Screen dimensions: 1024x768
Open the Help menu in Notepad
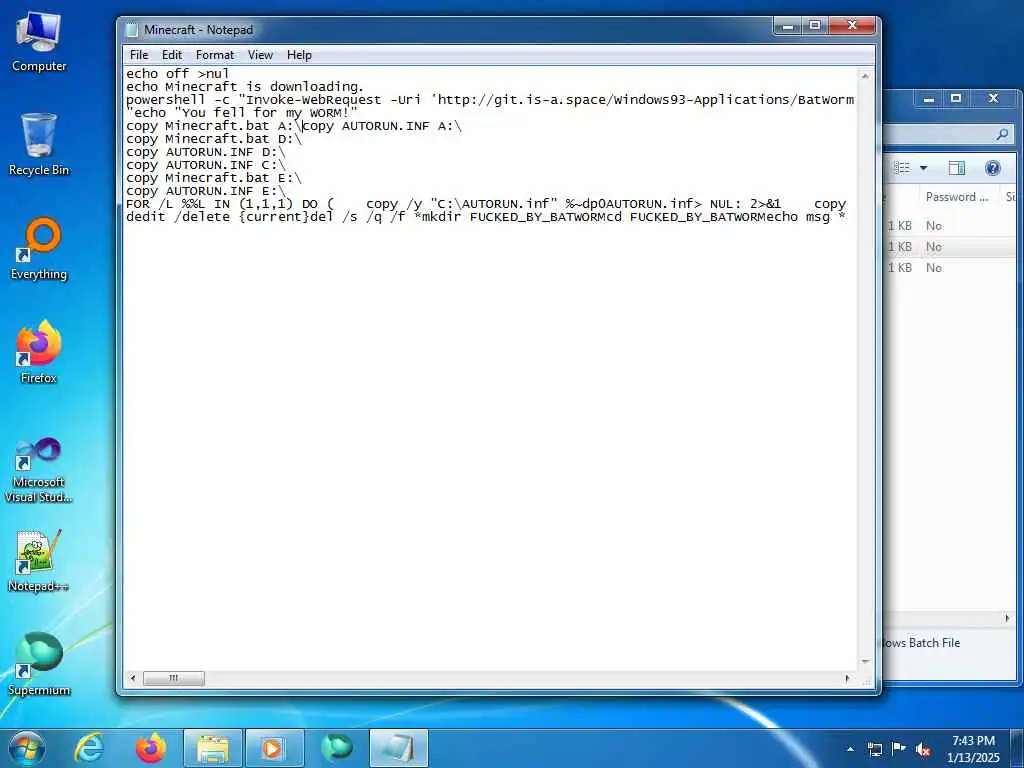tap(299, 55)
